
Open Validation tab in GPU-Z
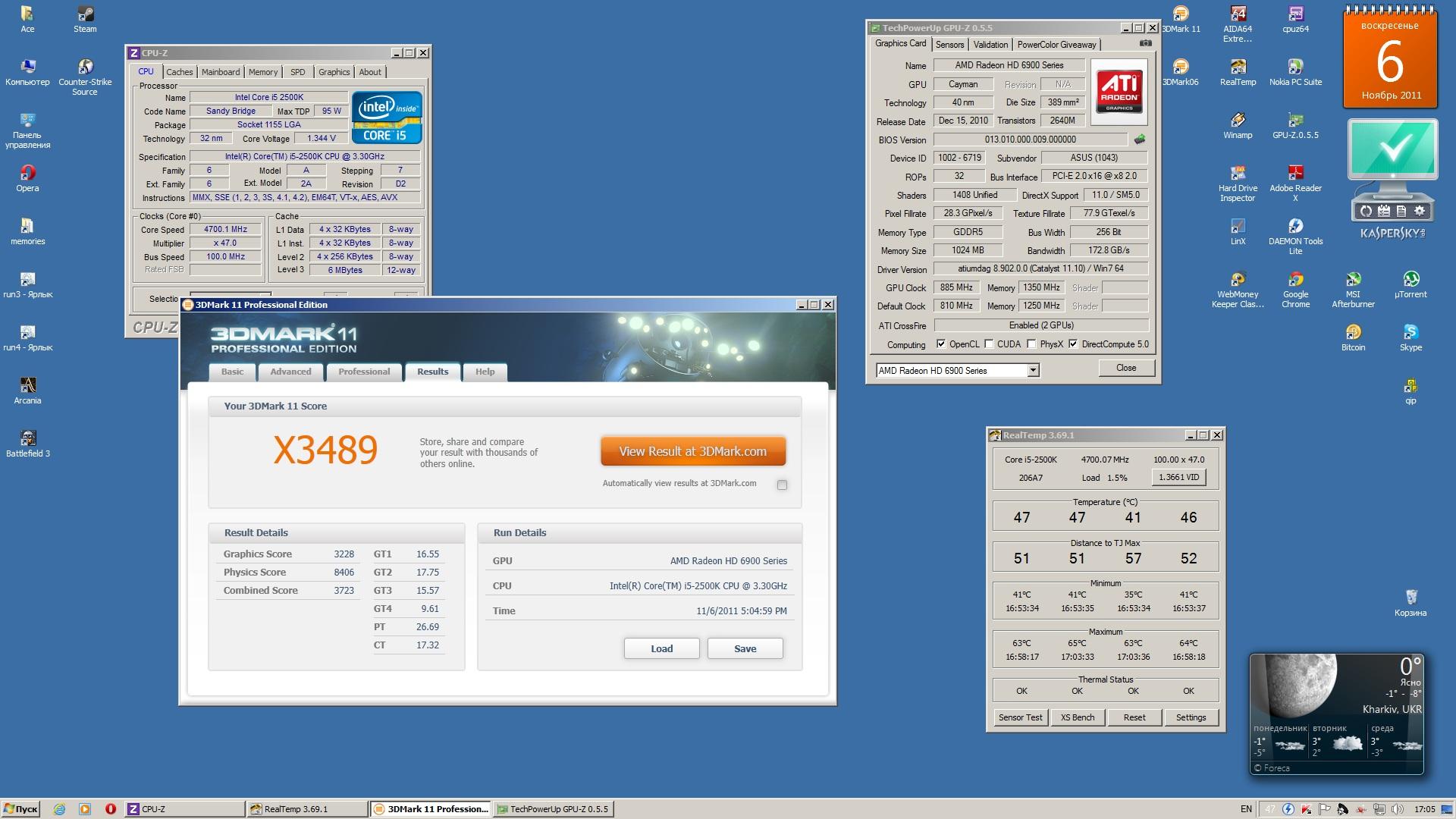tap(990, 45)
